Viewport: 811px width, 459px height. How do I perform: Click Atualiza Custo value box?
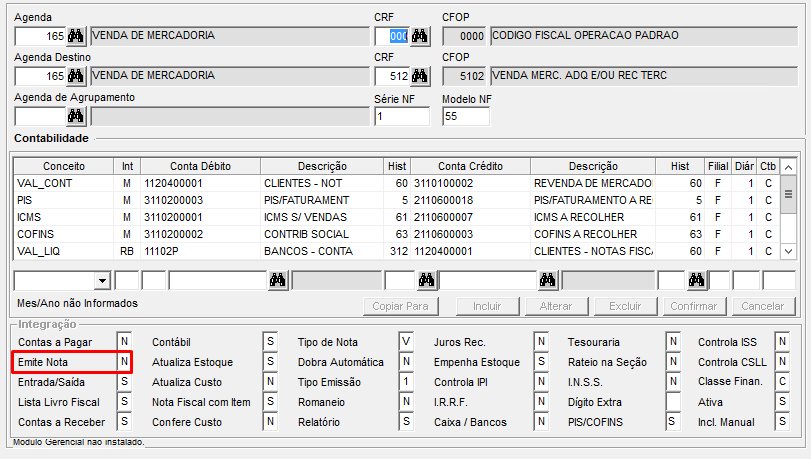tap(270, 381)
